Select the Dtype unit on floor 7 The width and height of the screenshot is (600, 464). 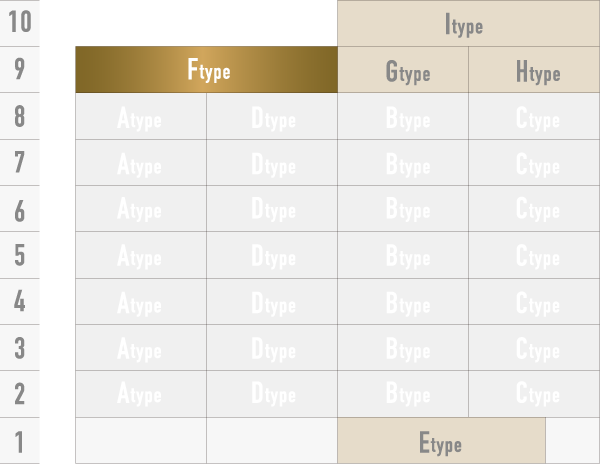pos(272,163)
